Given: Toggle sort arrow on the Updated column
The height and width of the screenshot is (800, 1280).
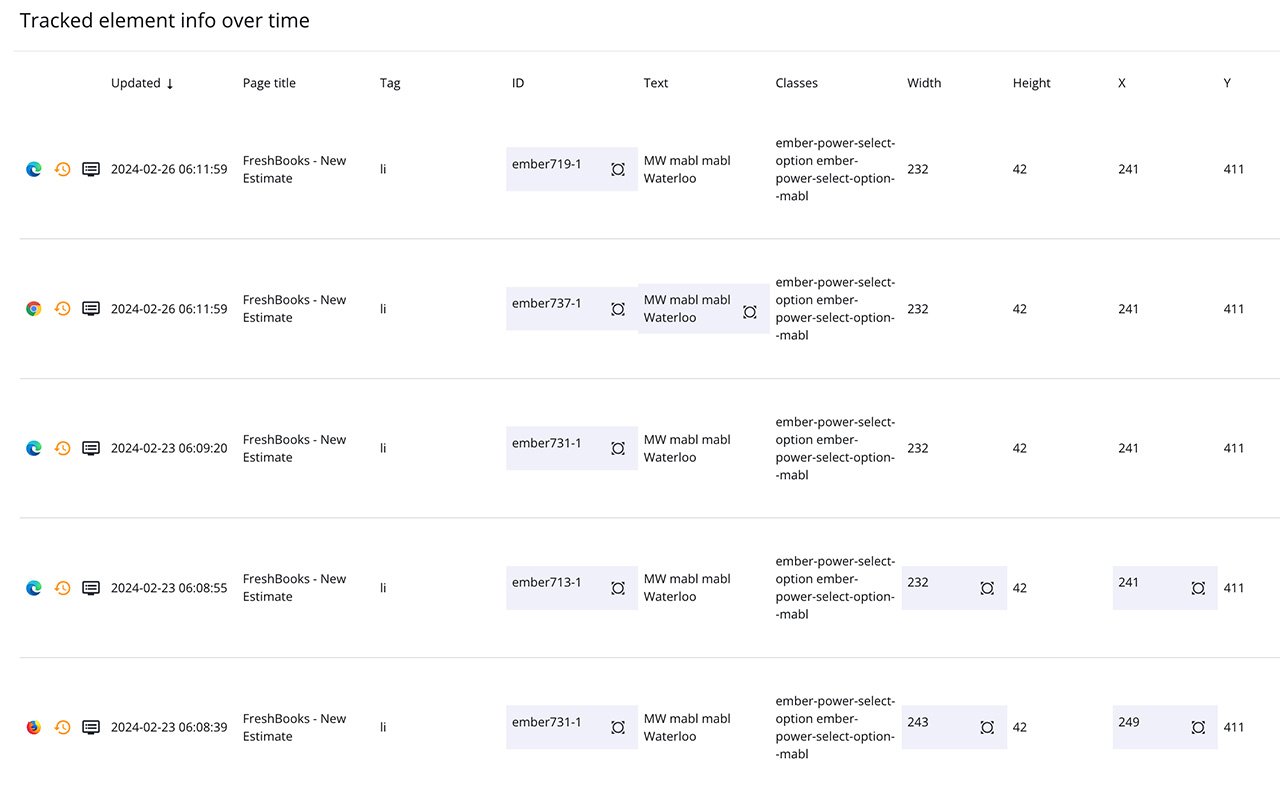Looking at the screenshot, I should pyautogui.click(x=170, y=84).
